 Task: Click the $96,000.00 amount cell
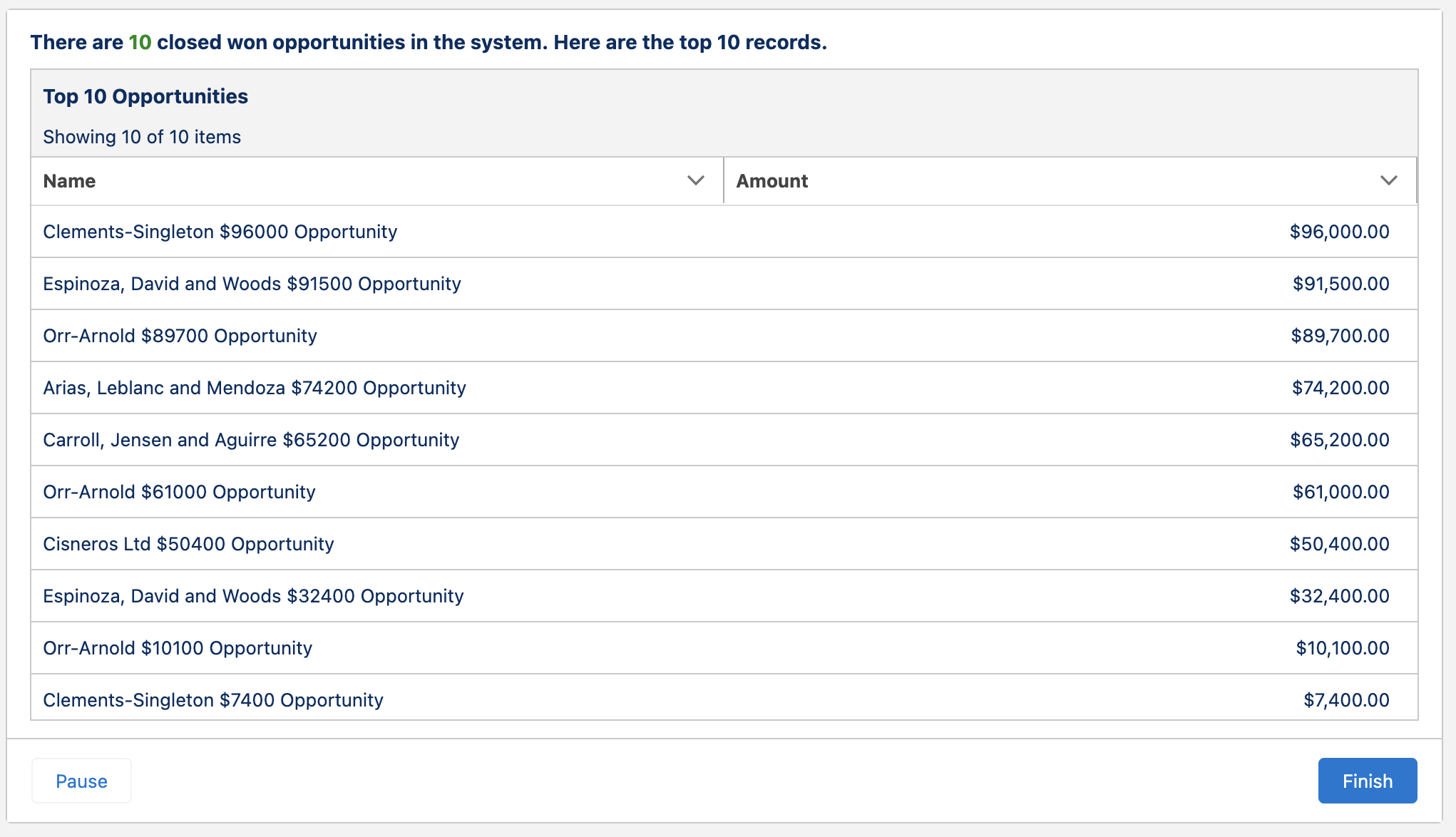click(x=1339, y=231)
